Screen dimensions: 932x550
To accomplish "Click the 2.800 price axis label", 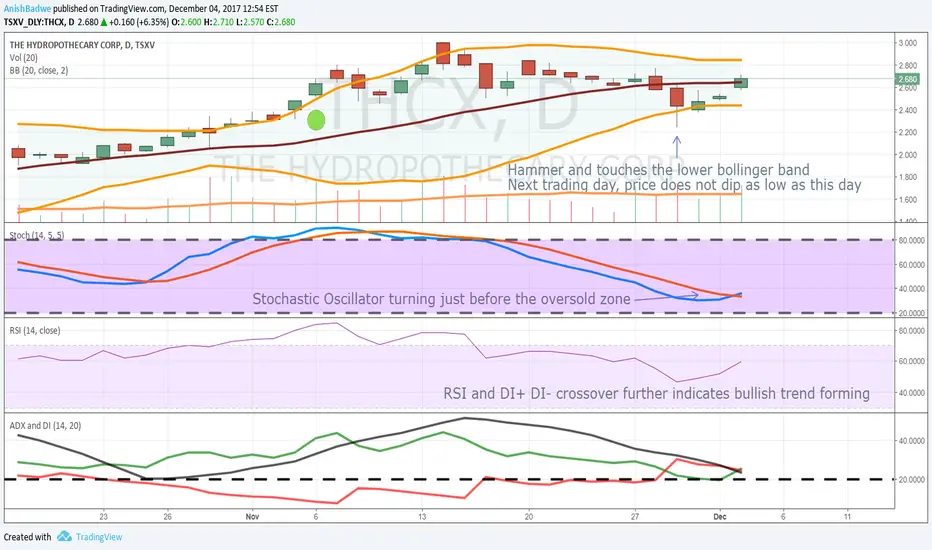I will tap(907, 65).
